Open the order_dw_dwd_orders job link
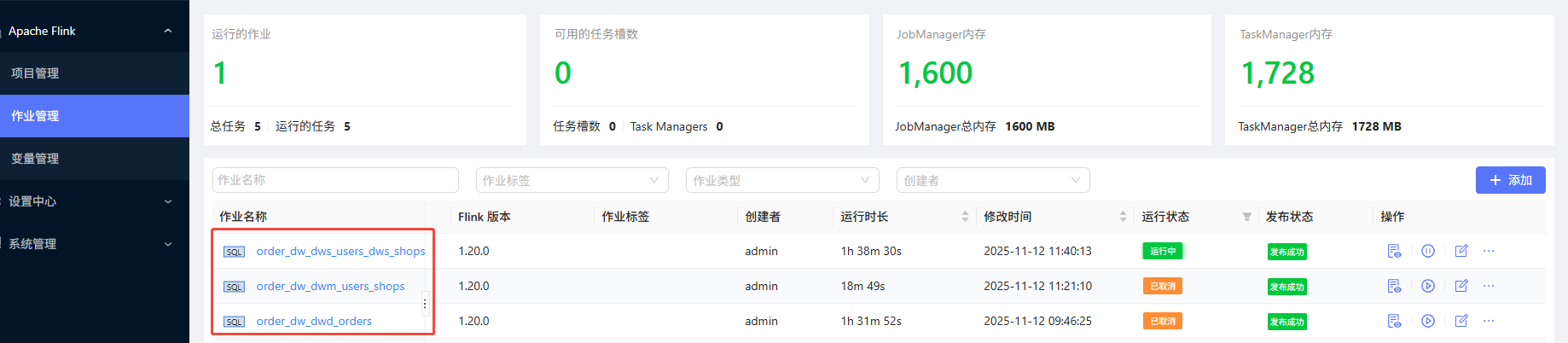Image resolution: width=1568 pixels, height=343 pixels. click(x=314, y=321)
